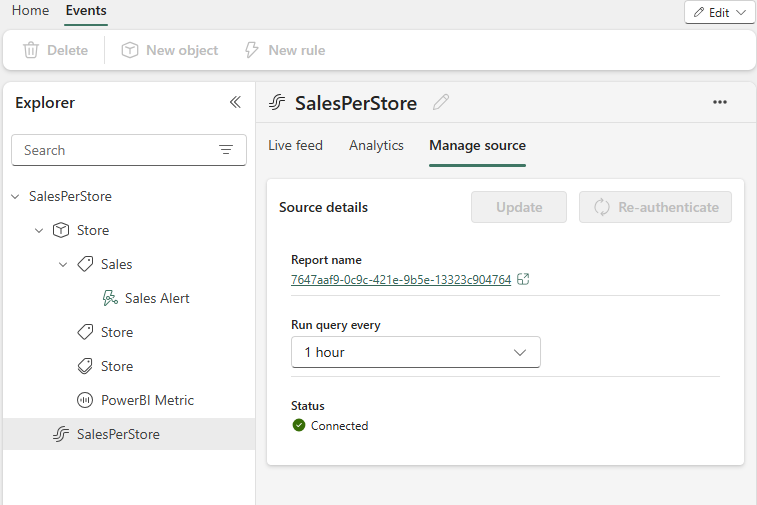757x505 pixels.
Task: Click the green Connected status icon
Action: (x=299, y=425)
